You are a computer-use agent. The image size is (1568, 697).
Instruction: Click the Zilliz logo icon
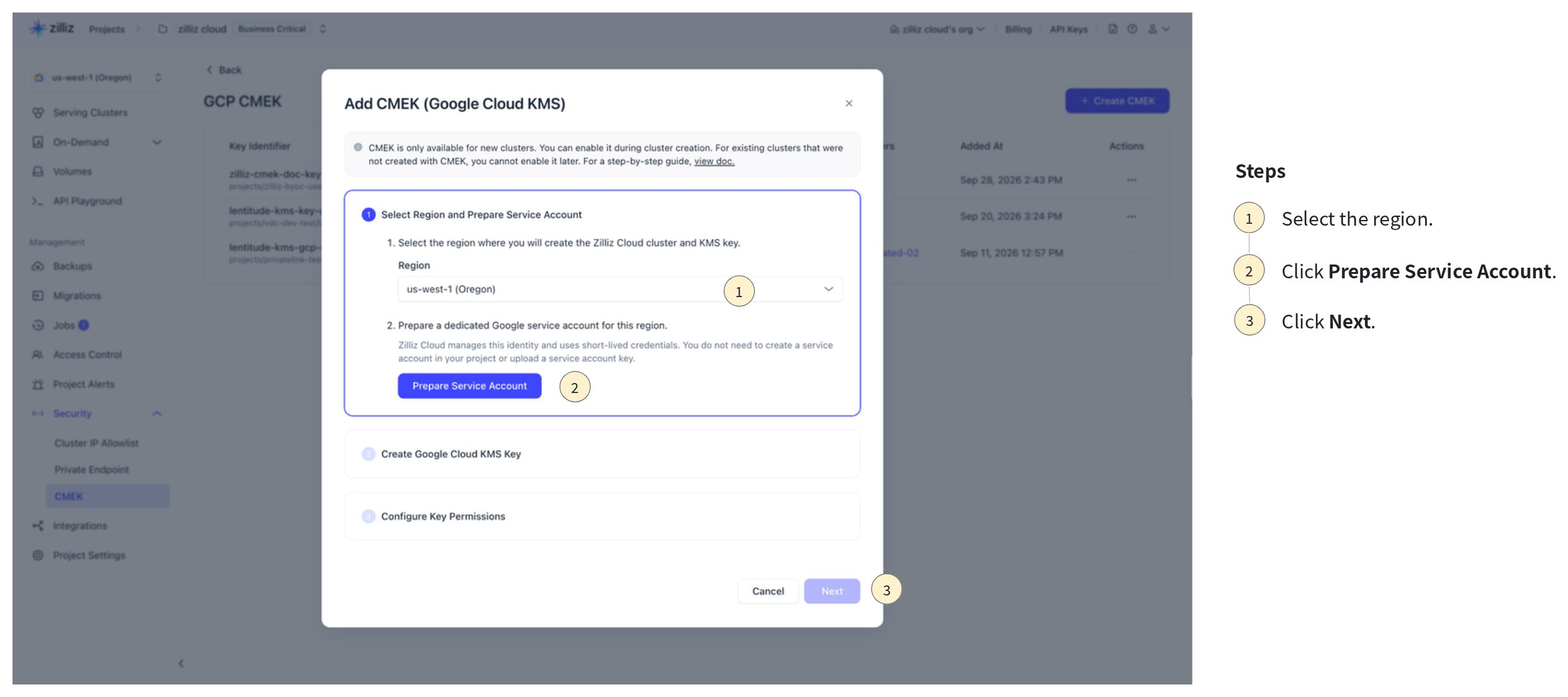tap(38, 28)
